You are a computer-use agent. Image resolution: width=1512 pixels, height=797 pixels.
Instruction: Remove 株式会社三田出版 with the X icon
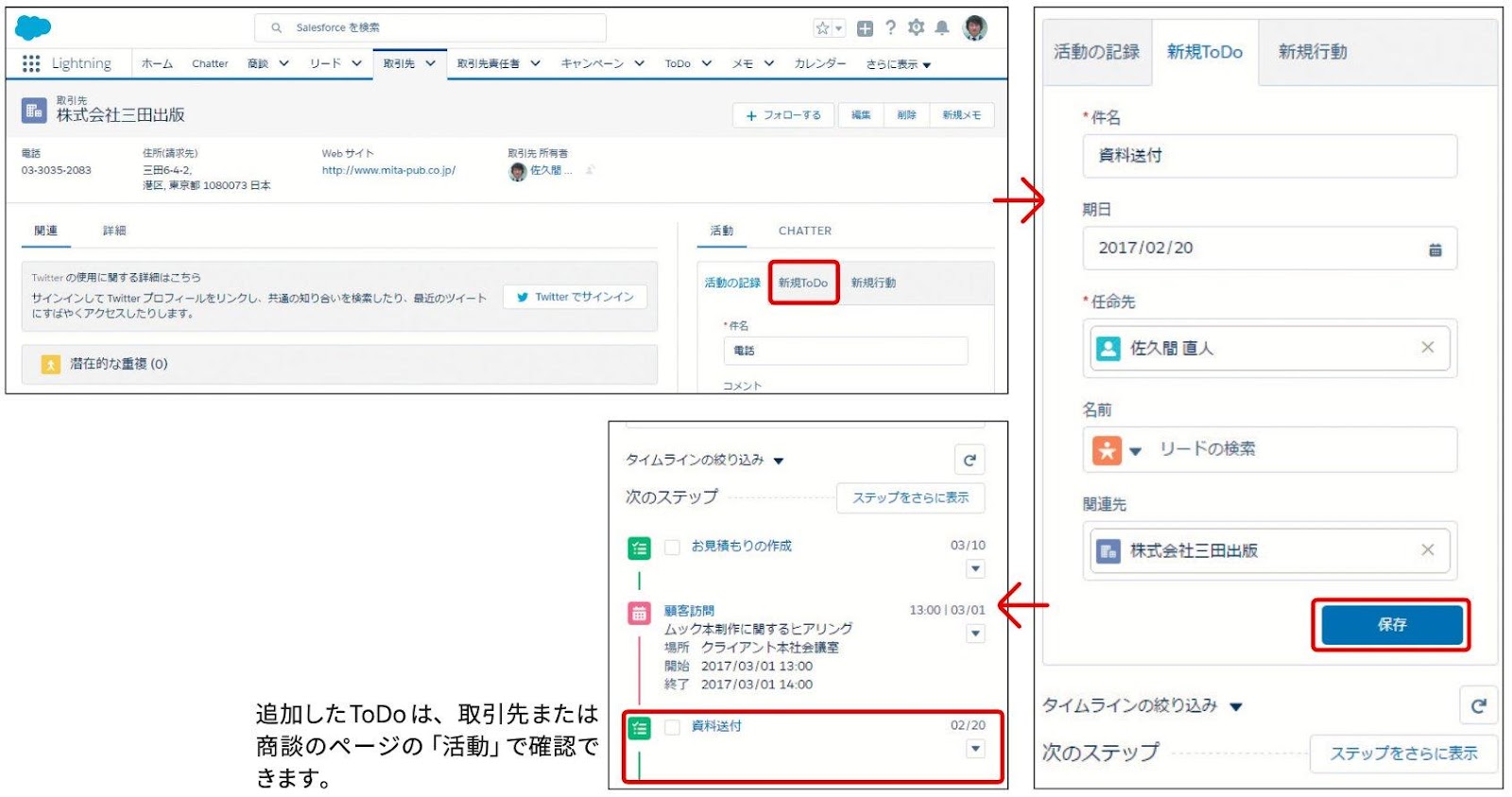pyautogui.click(x=1428, y=549)
